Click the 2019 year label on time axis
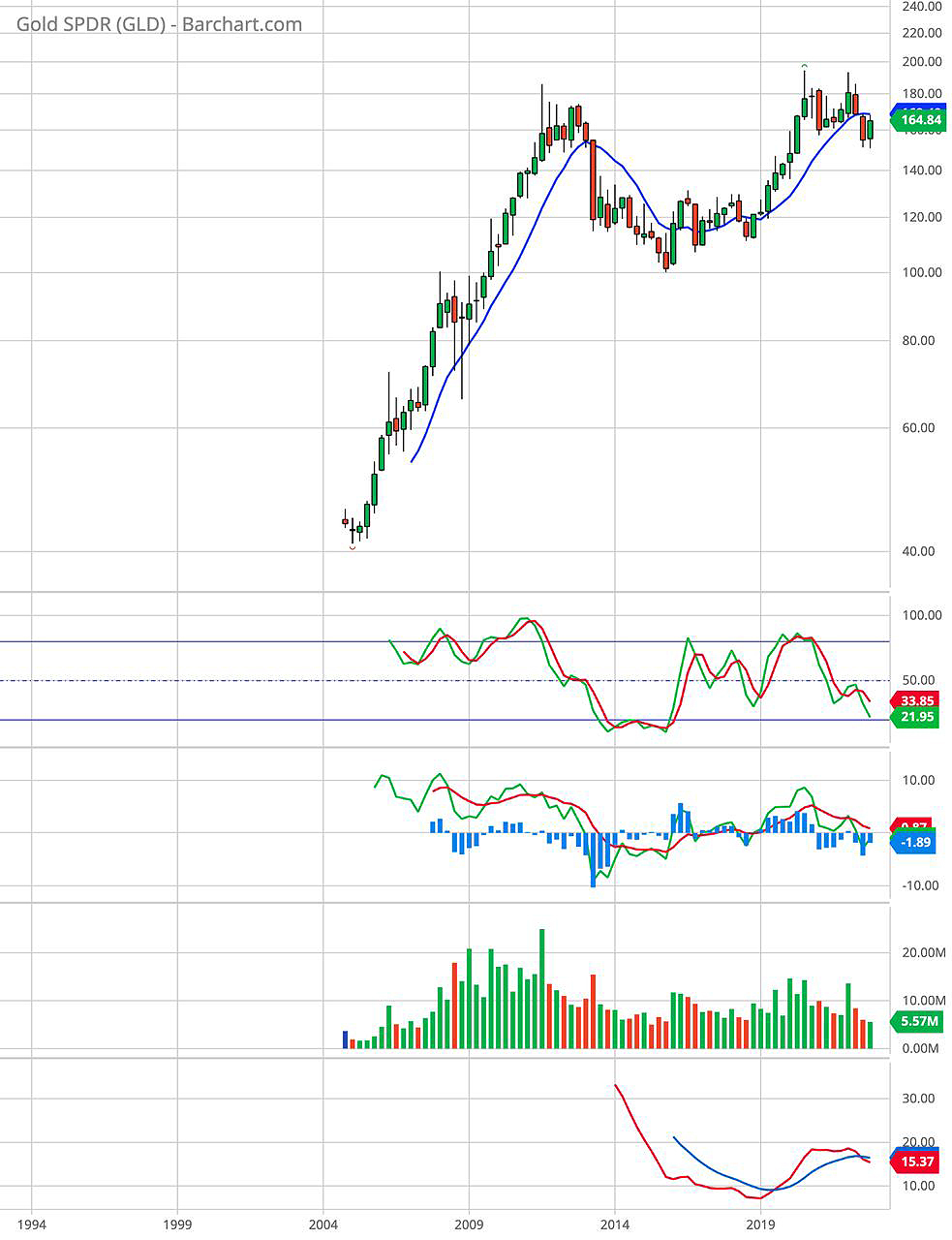This screenshot has width=952, height=1240. [760, 1223]
